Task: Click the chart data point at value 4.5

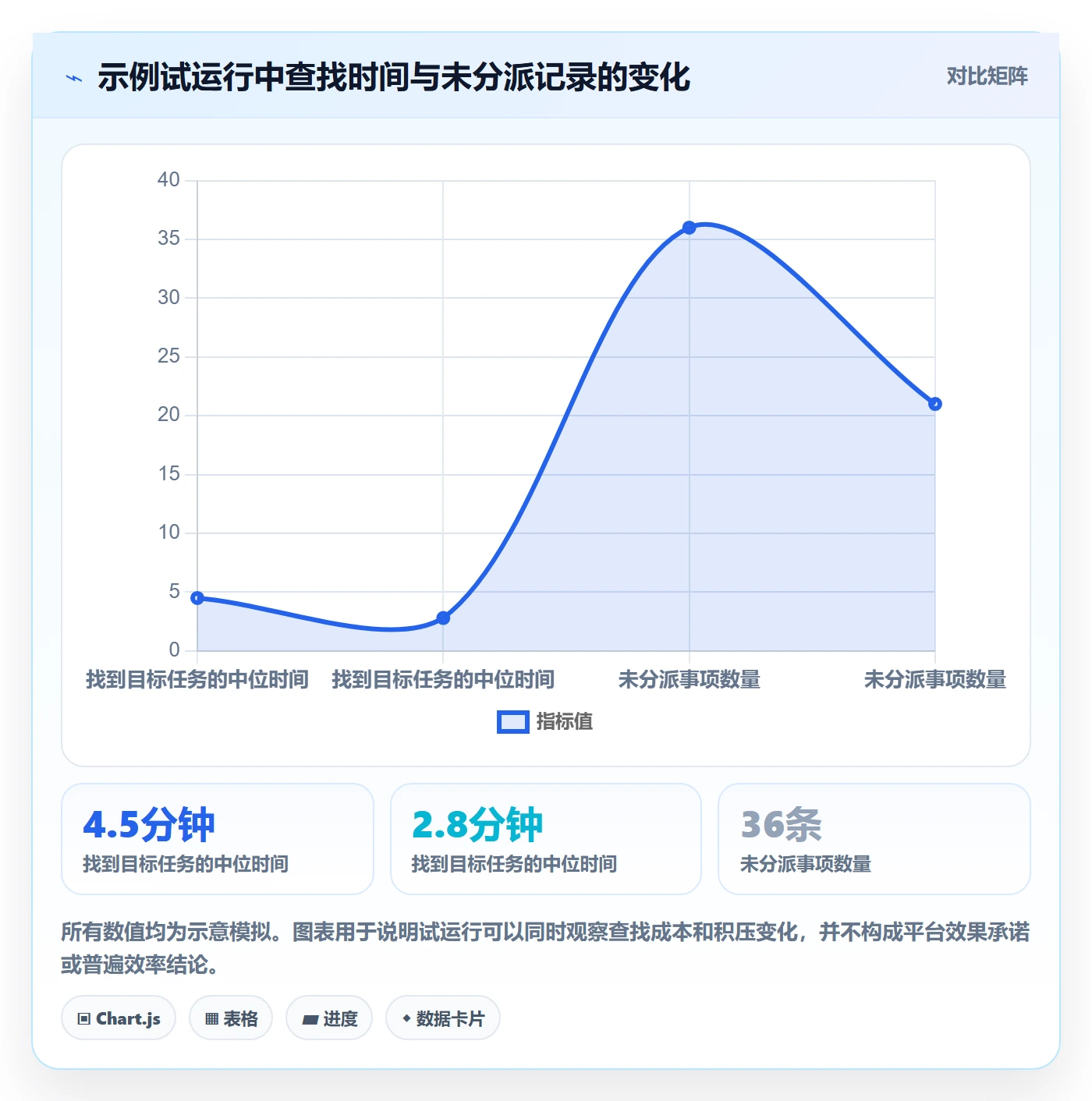Action: pos(197,598)
